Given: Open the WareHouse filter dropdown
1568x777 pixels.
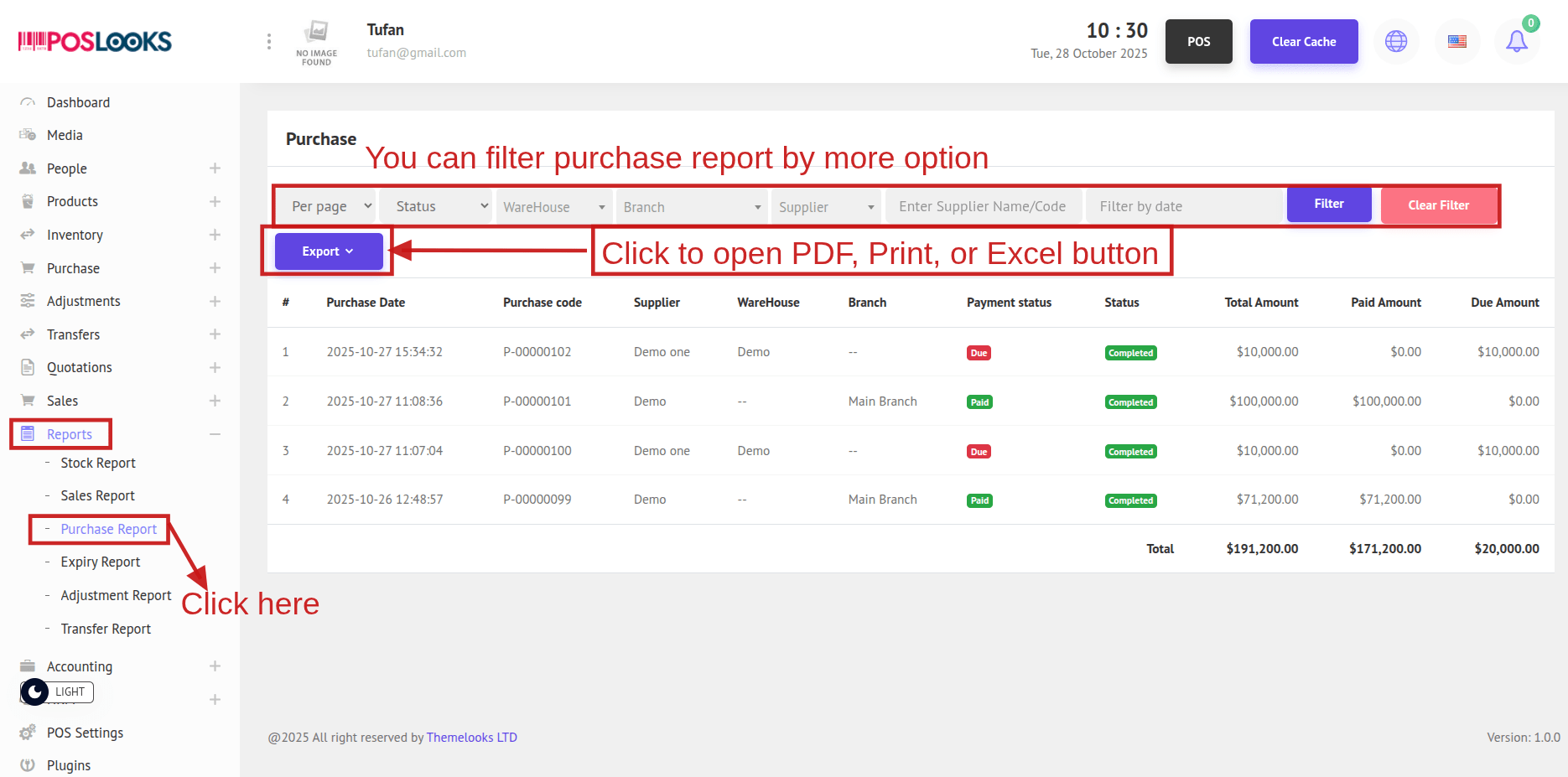Looking at the screenshot, I should point(553,207).
